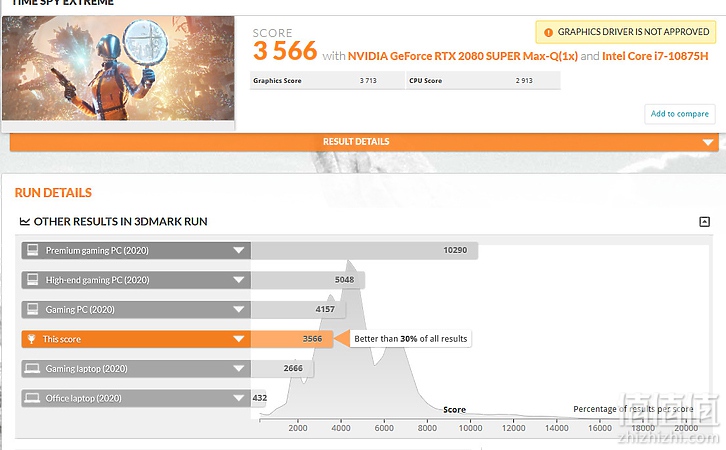726x450 pixels.
Task: Click the Graphics Score 3 713 cell
Action: (x=327, y=81)
